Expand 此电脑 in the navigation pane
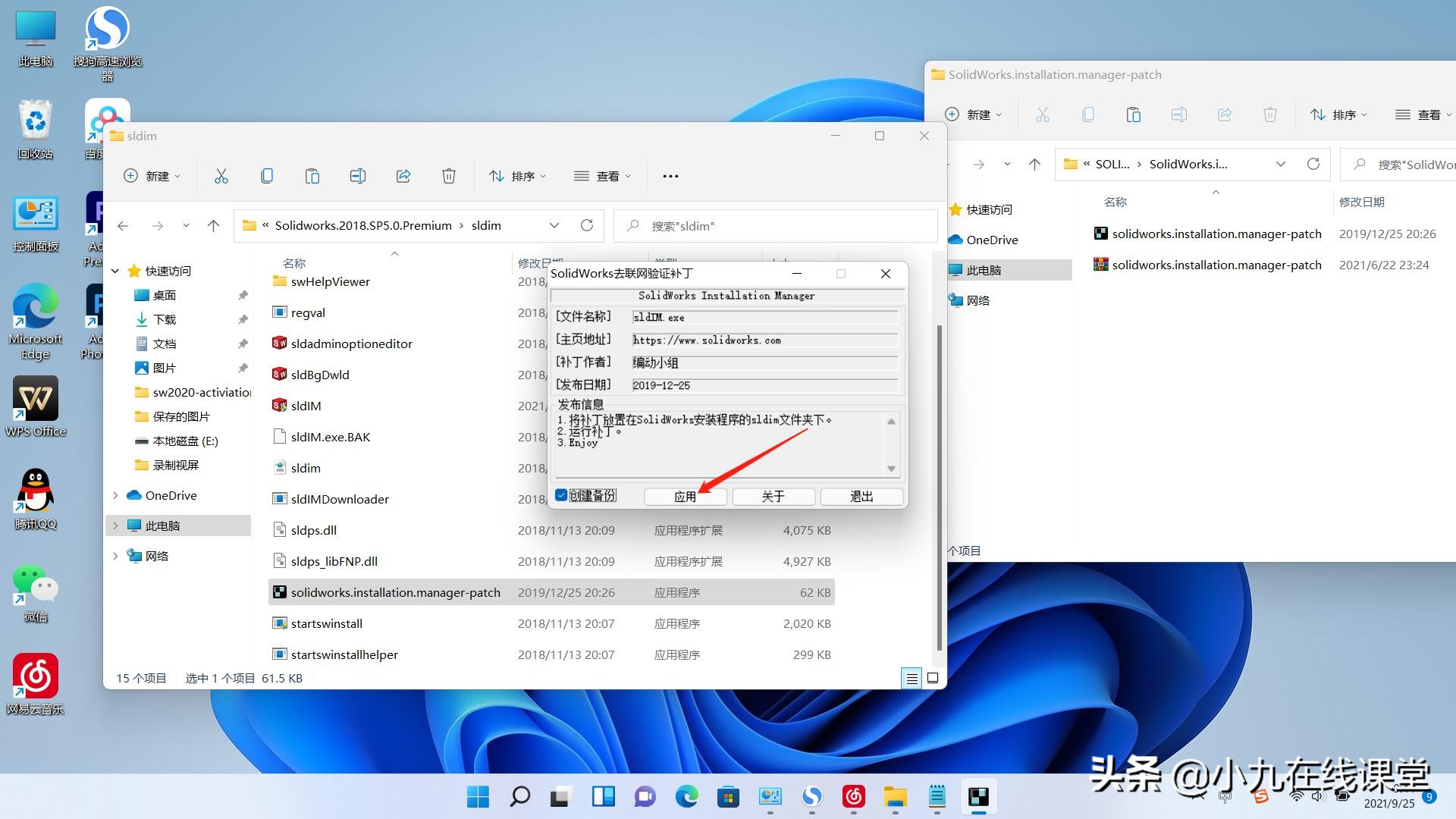This screenshot has width=1456, height=819. pos(115,525)
